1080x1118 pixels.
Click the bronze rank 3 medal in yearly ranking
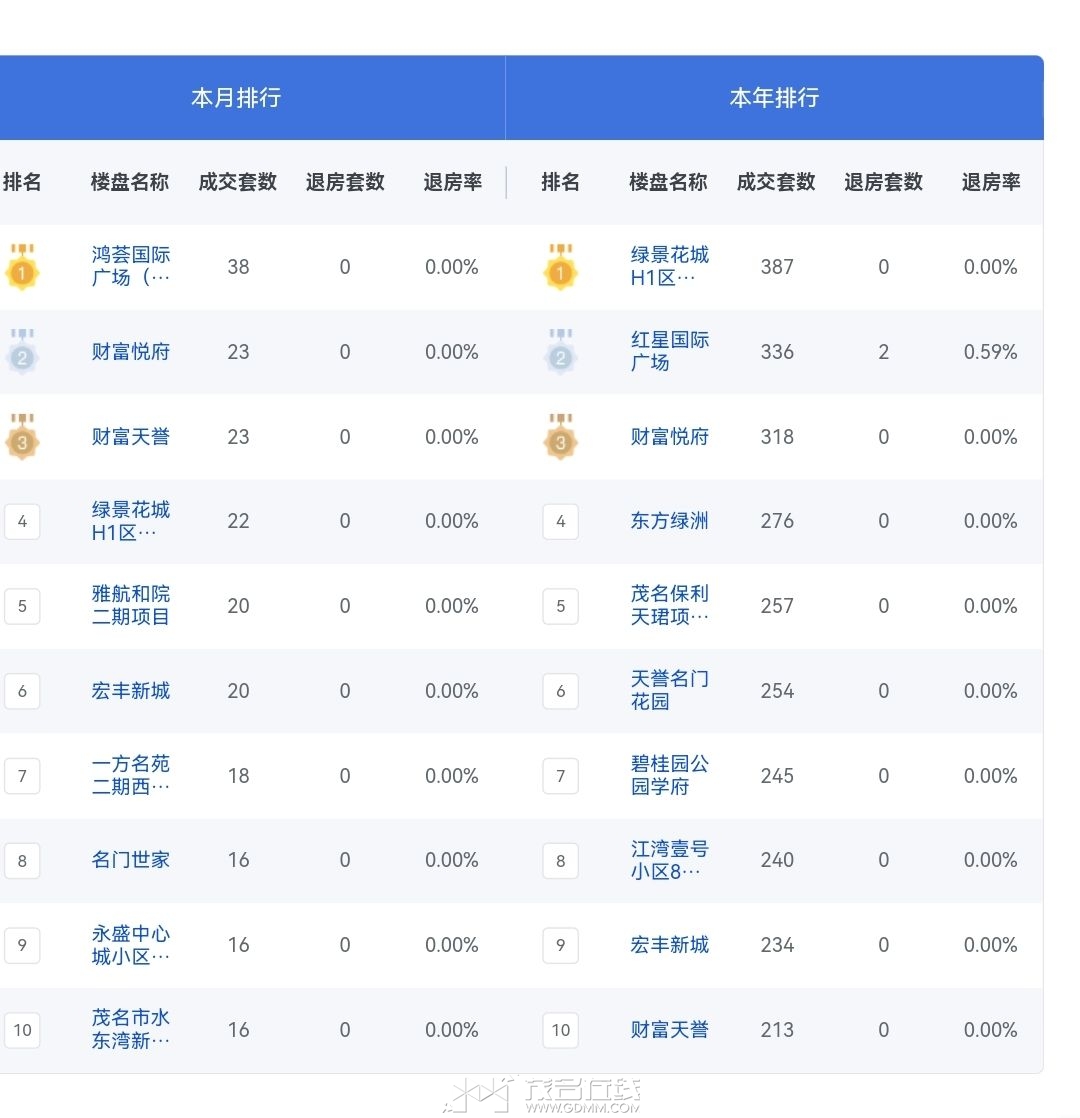tap(560, 438)
